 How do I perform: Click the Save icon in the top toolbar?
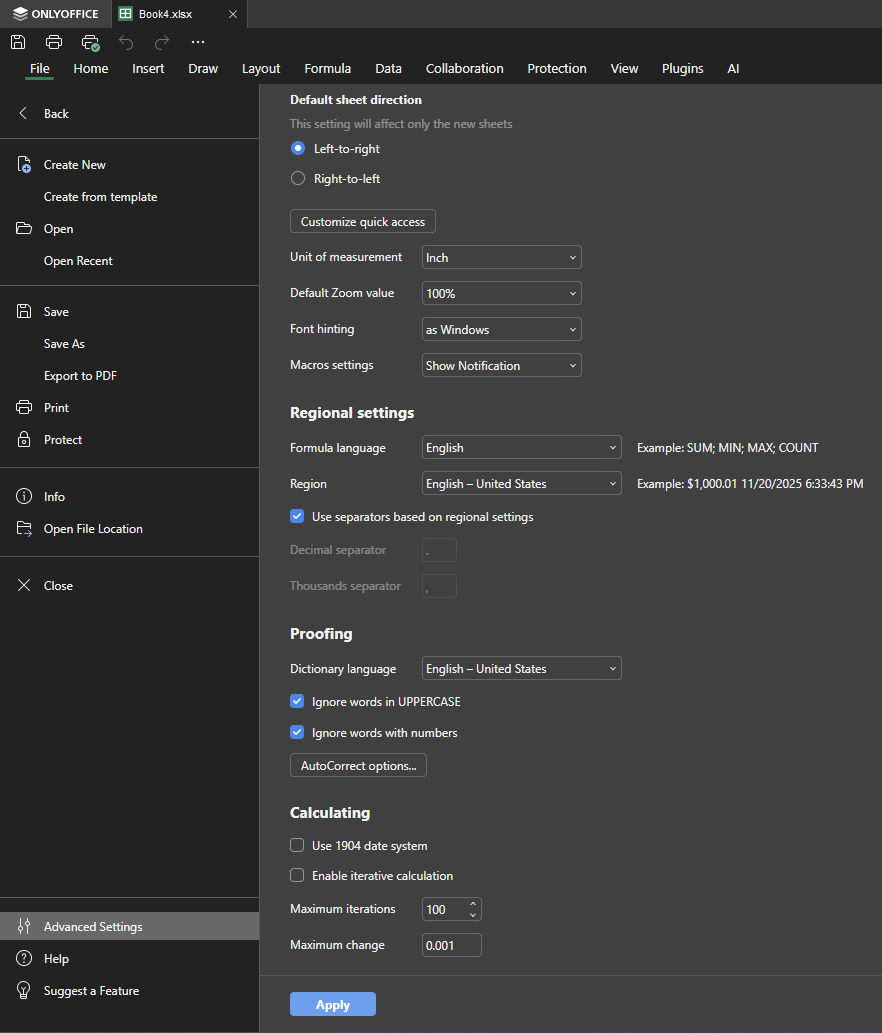point(18,42)
